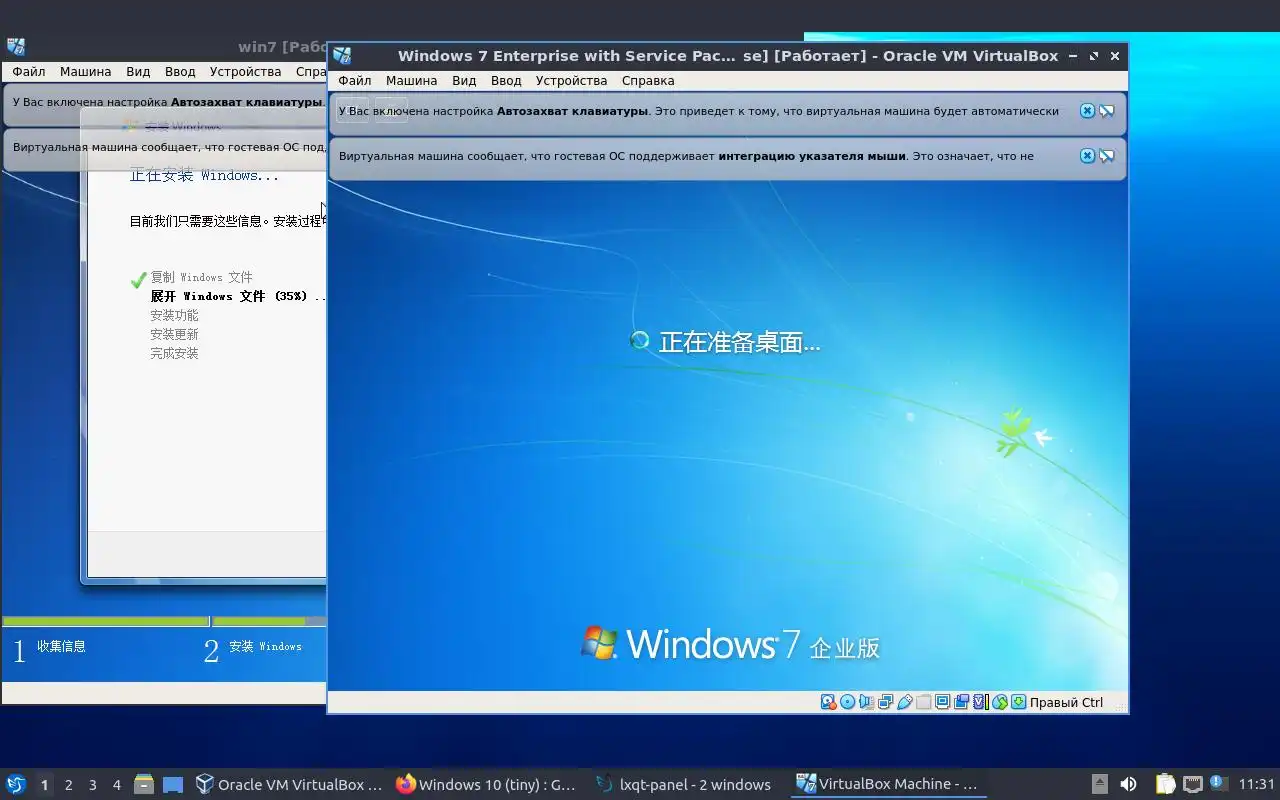Open the LXQt application menu
This screenshot has width=1280, height=800.
(x=16, y=784)
